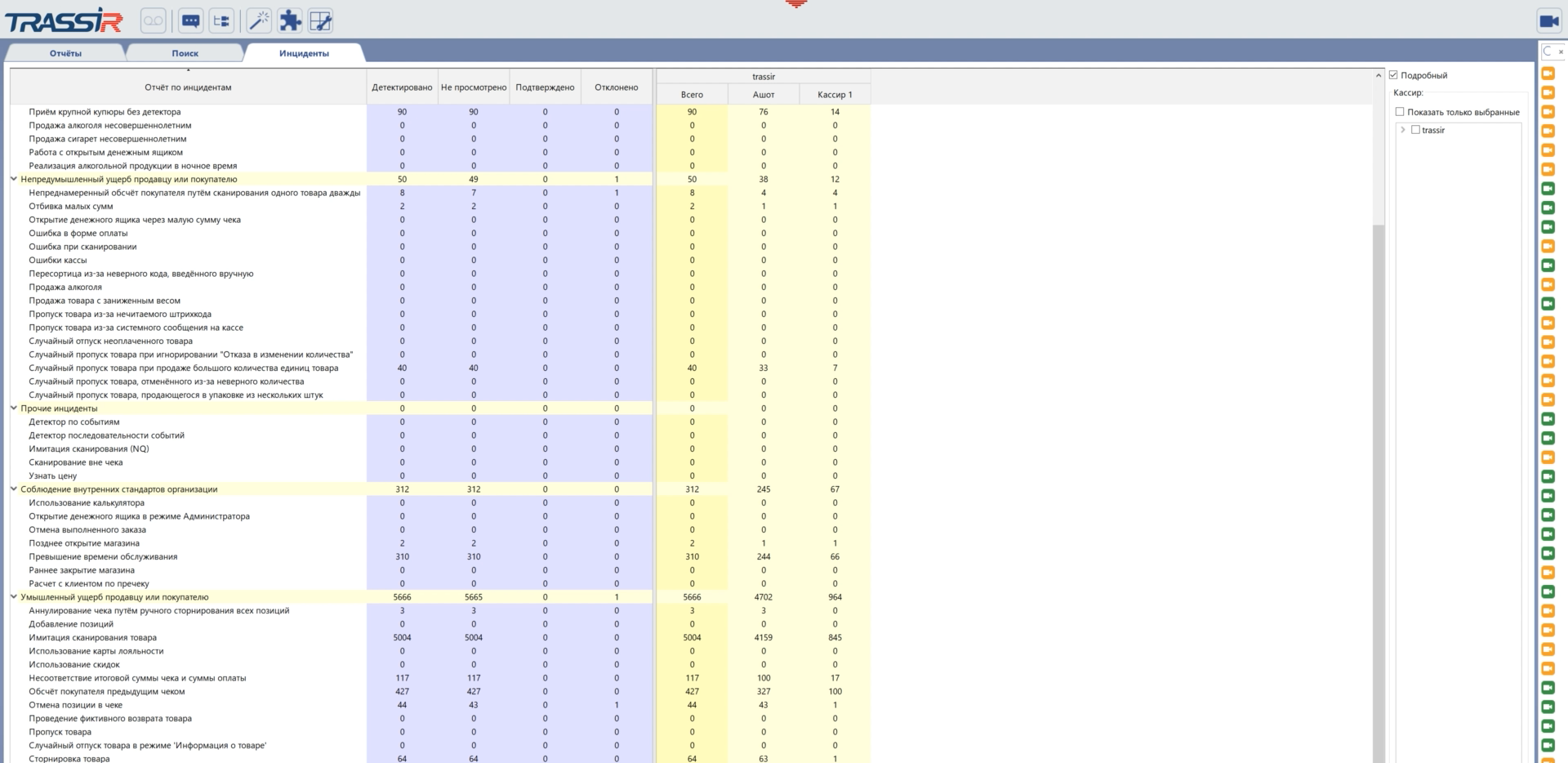
Task: Collapse Умышленный ущерб продавцу или покупателю group
Action: click(14, 597)
